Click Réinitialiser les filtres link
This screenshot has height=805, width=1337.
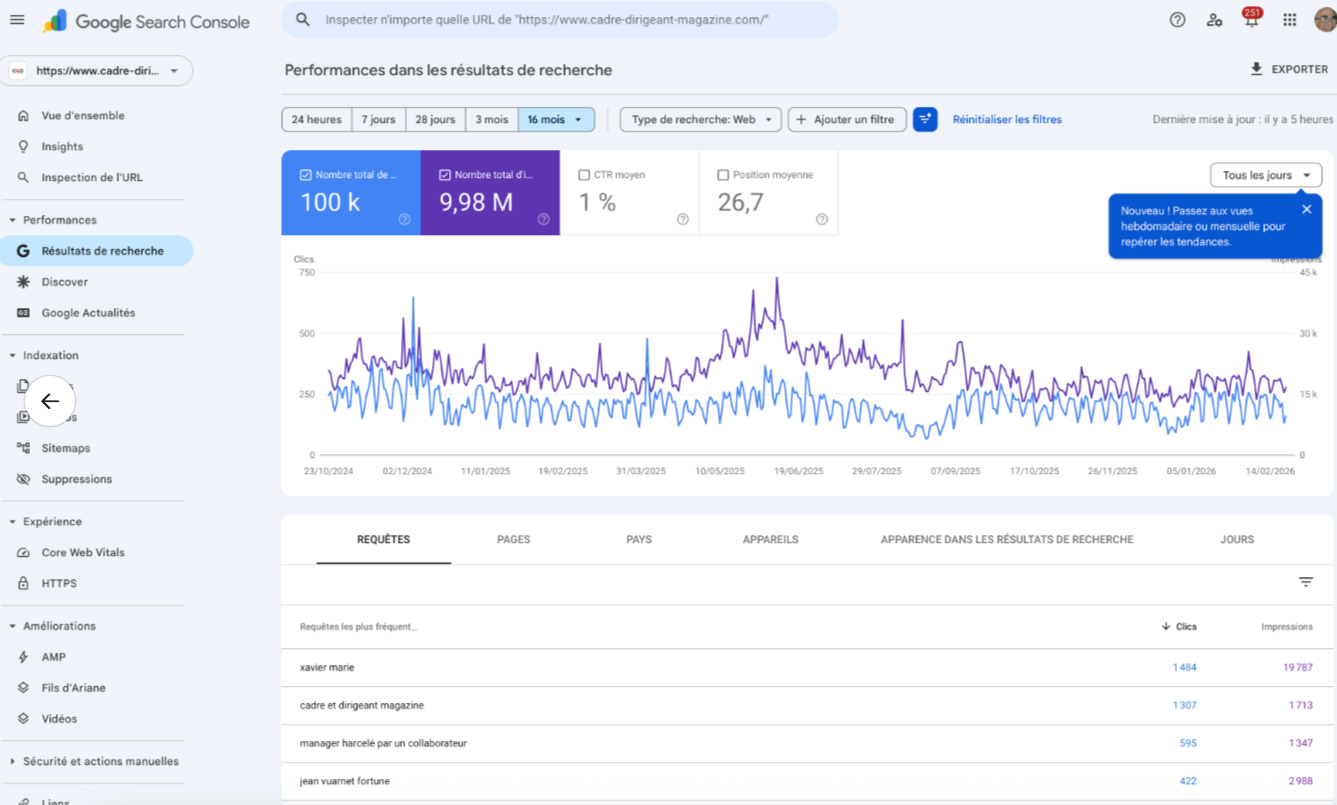[1007, 119]
